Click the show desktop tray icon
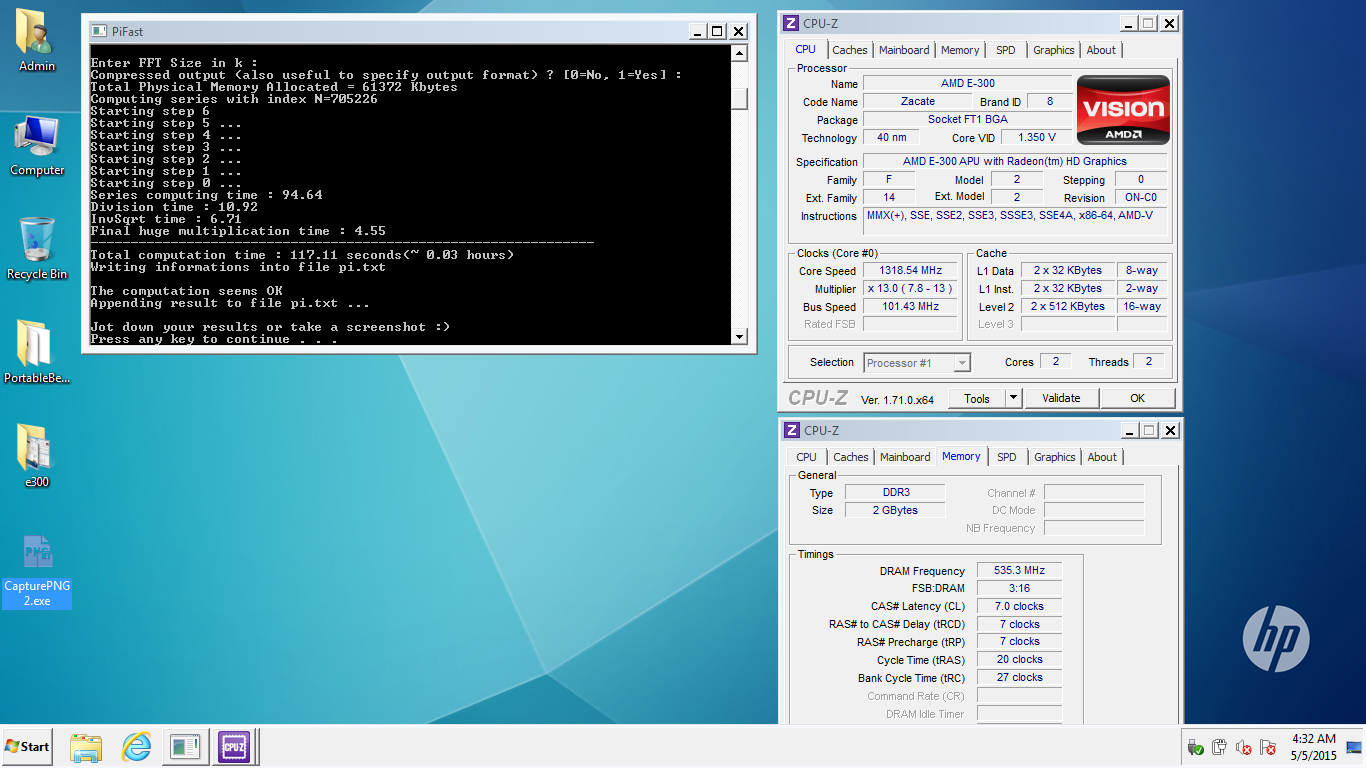Image resolution: width=1366 pixels, height=768 pixels. tap(1354, 747)
